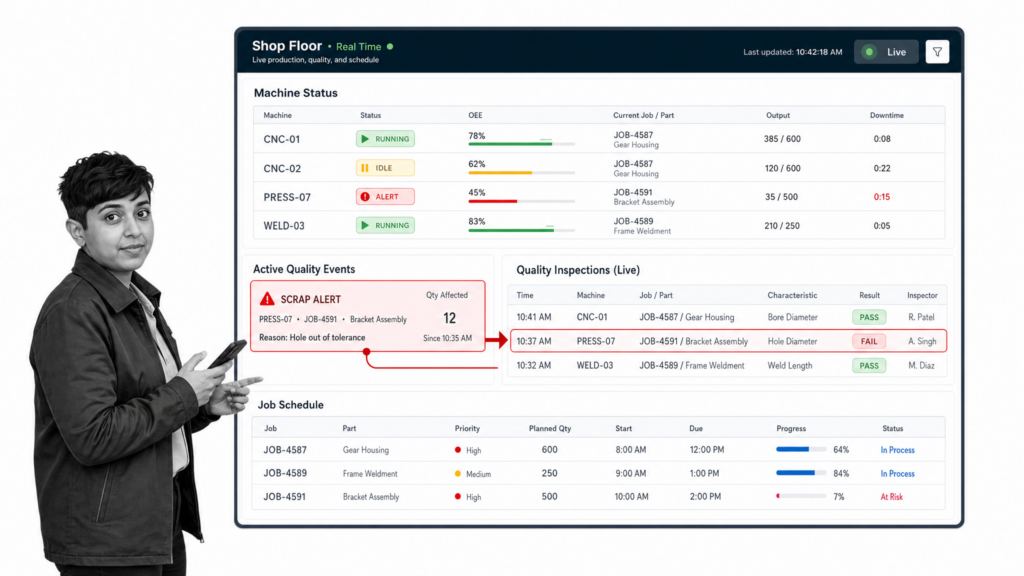
Task: Click the 35 / 500 output value
Action: (x=782, y=197)
